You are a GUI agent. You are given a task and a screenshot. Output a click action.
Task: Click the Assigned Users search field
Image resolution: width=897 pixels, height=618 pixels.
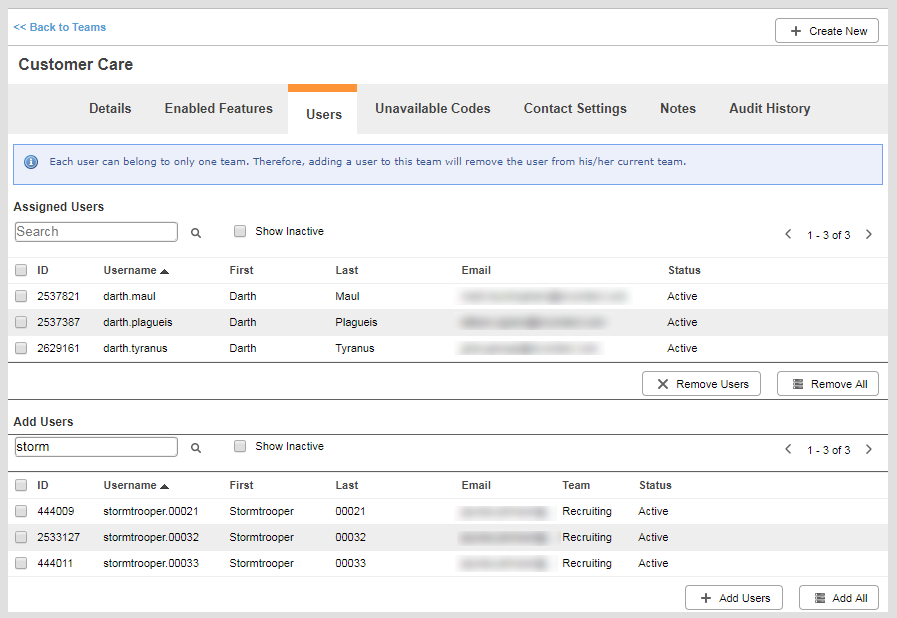coord(96,232)
